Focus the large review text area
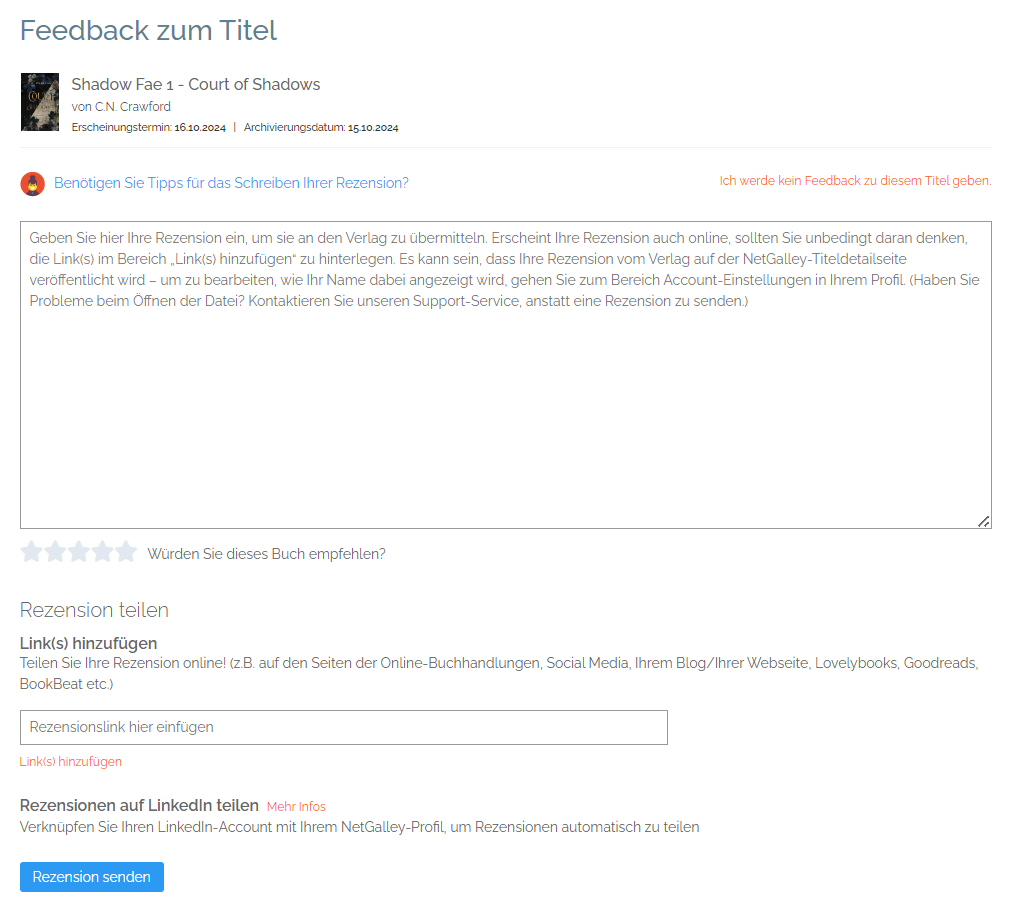The width and height of the screenshot is (1009, 913). (505, 400)
